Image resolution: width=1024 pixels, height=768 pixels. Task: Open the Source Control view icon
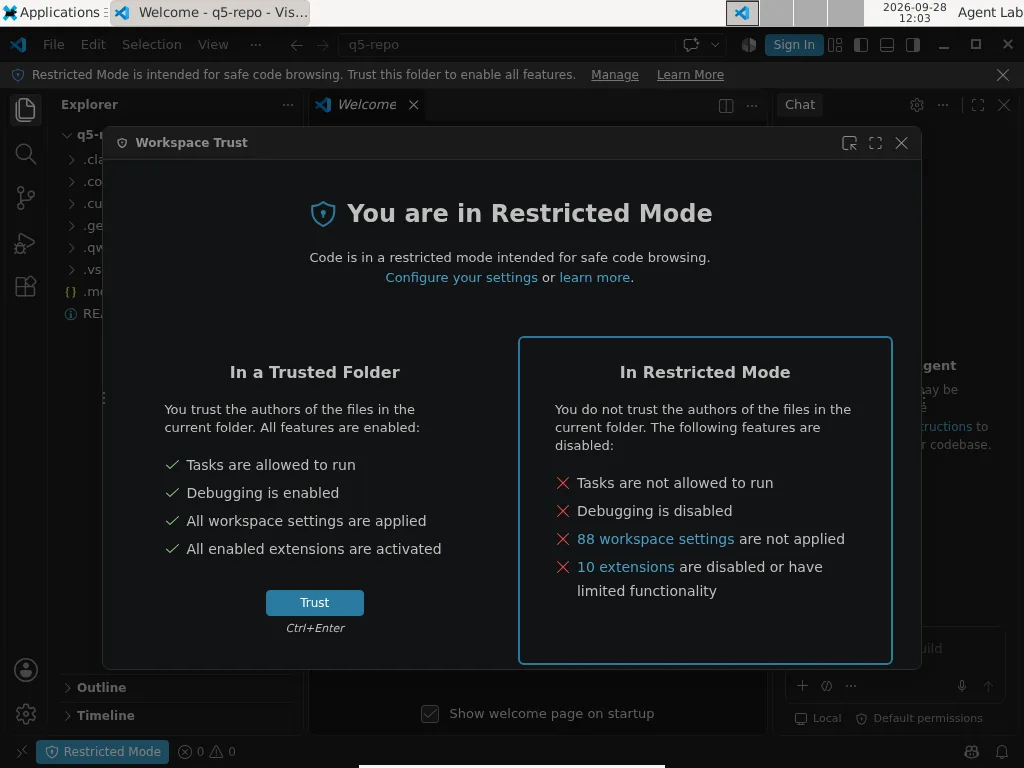[x=25, y=198]
